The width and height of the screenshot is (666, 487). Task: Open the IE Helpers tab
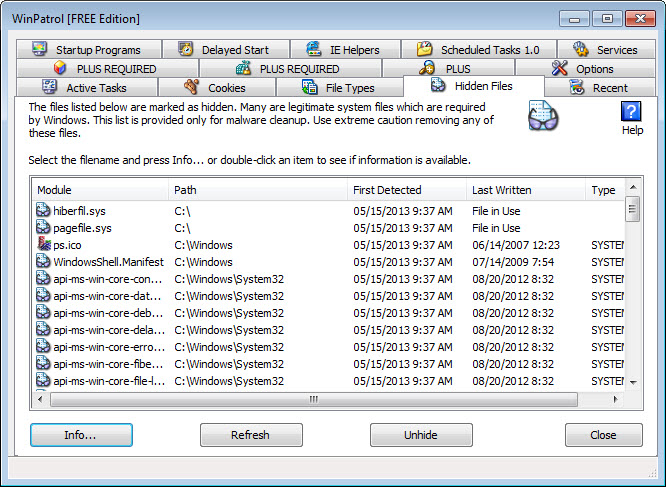pyautogui.click(x=346, y=49)
